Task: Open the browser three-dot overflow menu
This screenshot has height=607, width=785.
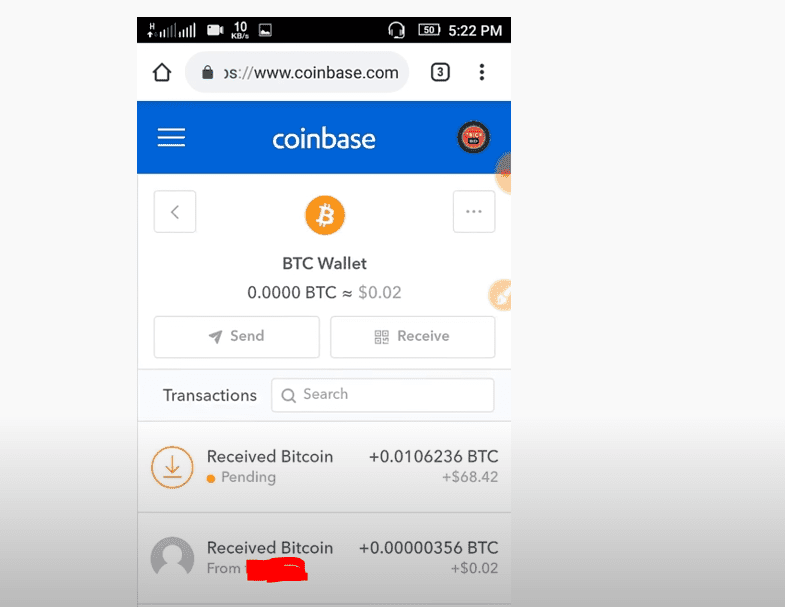Action: click(482, 72)
